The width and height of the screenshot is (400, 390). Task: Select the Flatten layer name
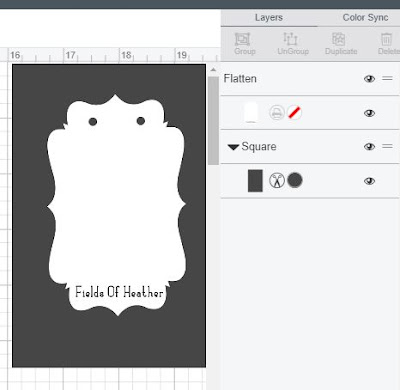pyautogui.click(x=240, y=79)
